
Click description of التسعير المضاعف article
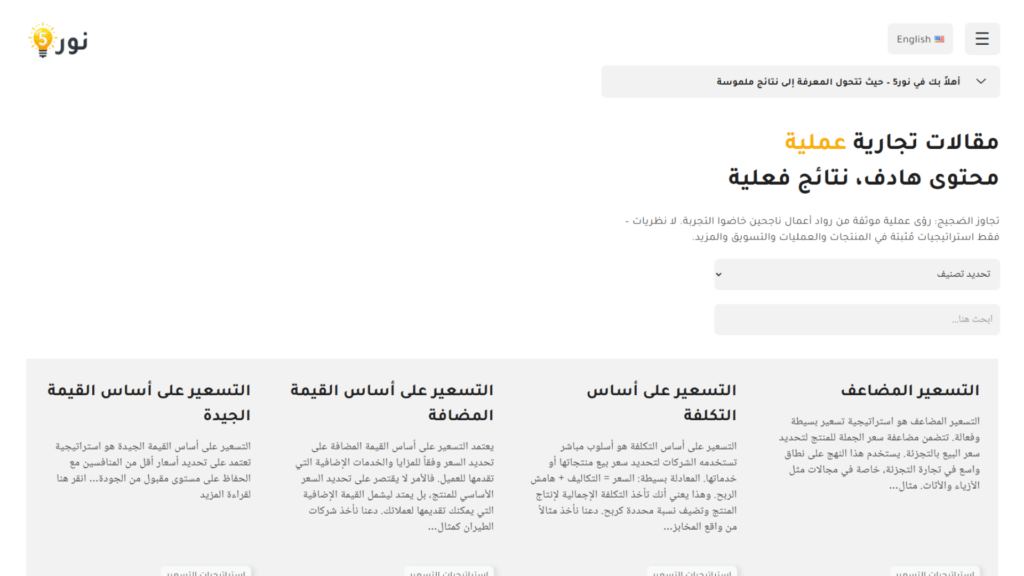[879, 453]
